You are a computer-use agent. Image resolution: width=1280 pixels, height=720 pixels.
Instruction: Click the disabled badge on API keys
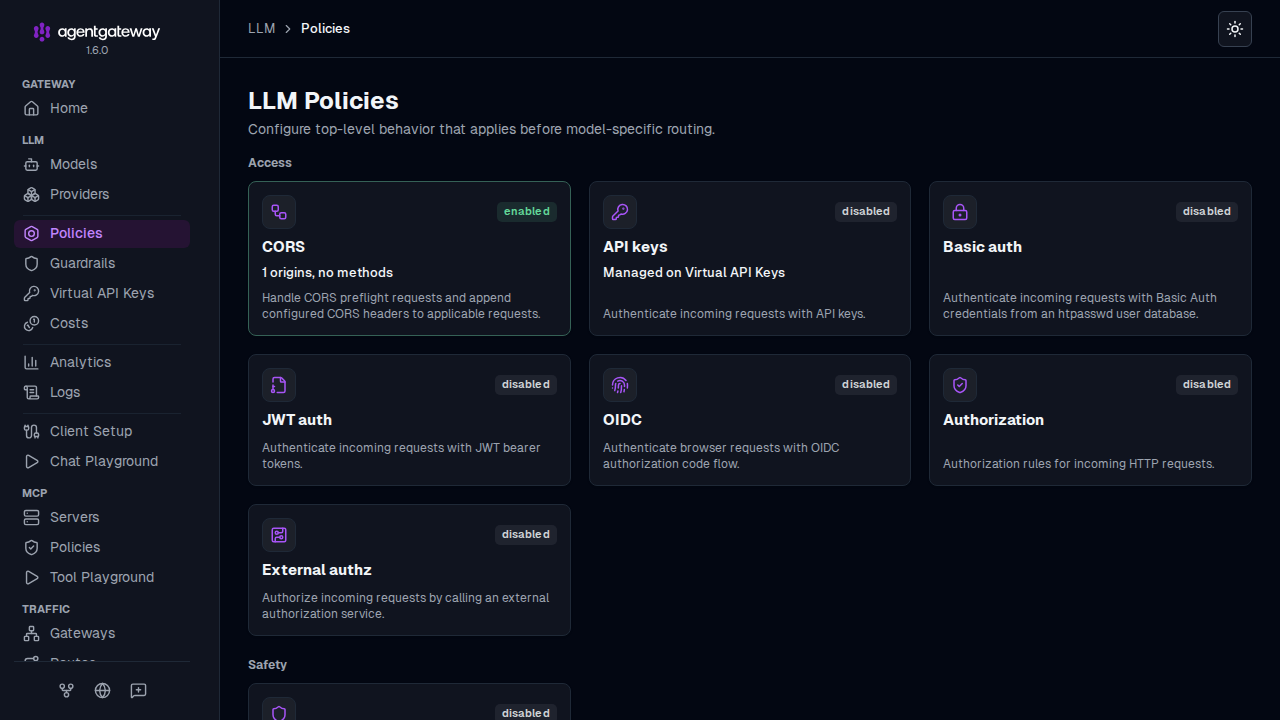866,211
